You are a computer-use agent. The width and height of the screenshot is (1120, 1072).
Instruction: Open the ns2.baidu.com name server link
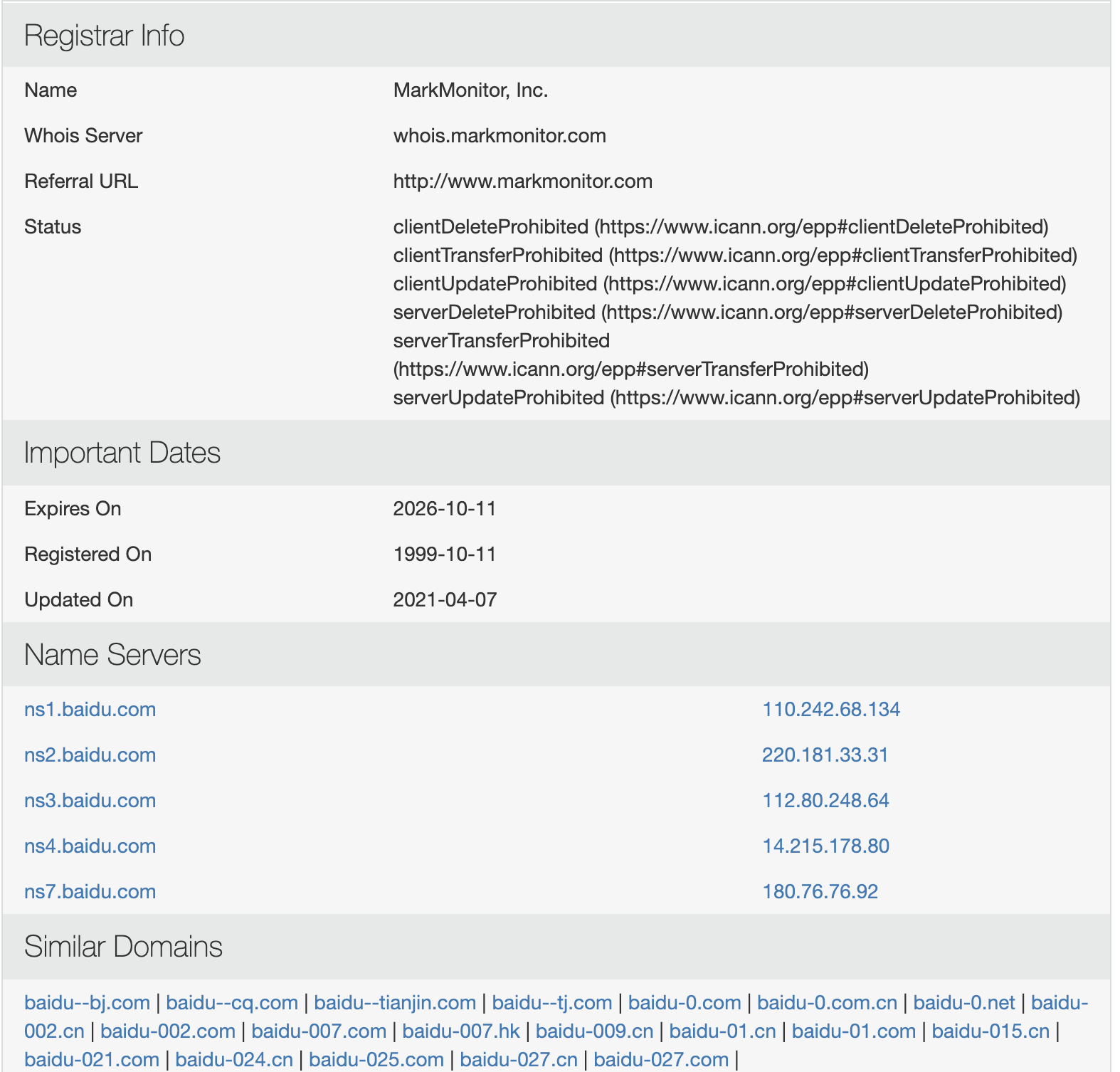coord(90,755)
